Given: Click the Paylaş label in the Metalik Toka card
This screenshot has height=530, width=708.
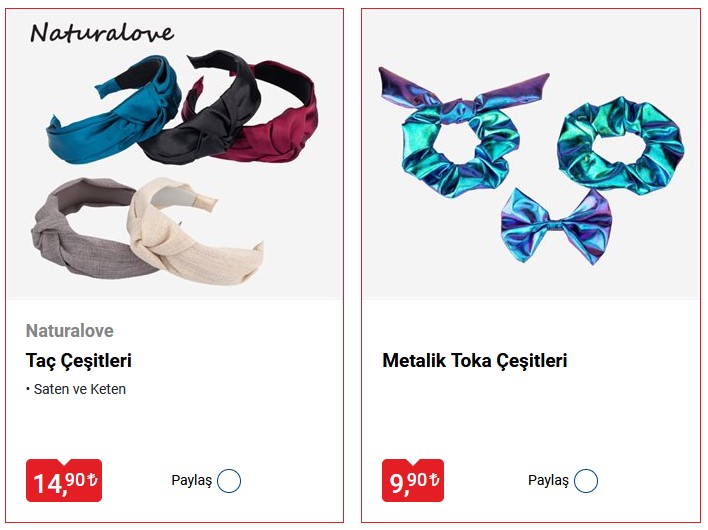Looking at the screenshot, I should tap(548, 480).
